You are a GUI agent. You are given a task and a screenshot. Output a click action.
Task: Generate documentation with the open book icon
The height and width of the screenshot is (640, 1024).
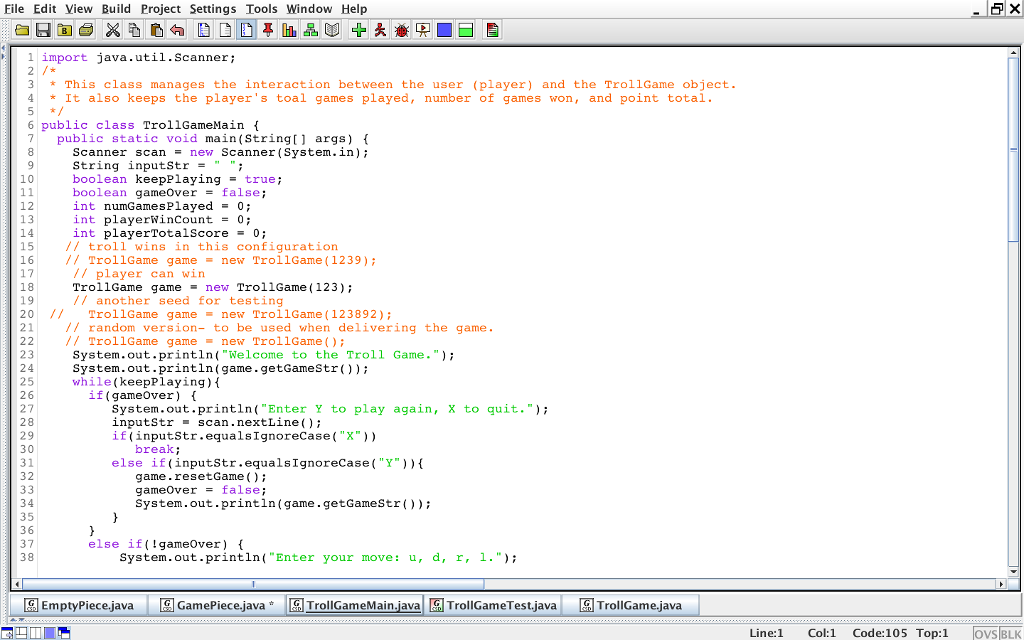click(332, 29)
